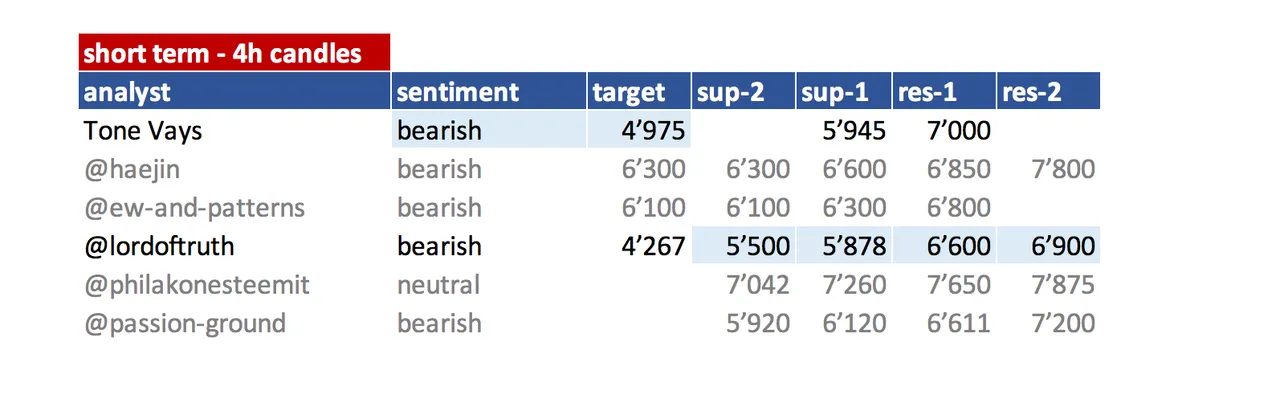This screenshot has height=398, width=1280.
Task: Select the 'analyst' column header
Action: pos(234,91)
